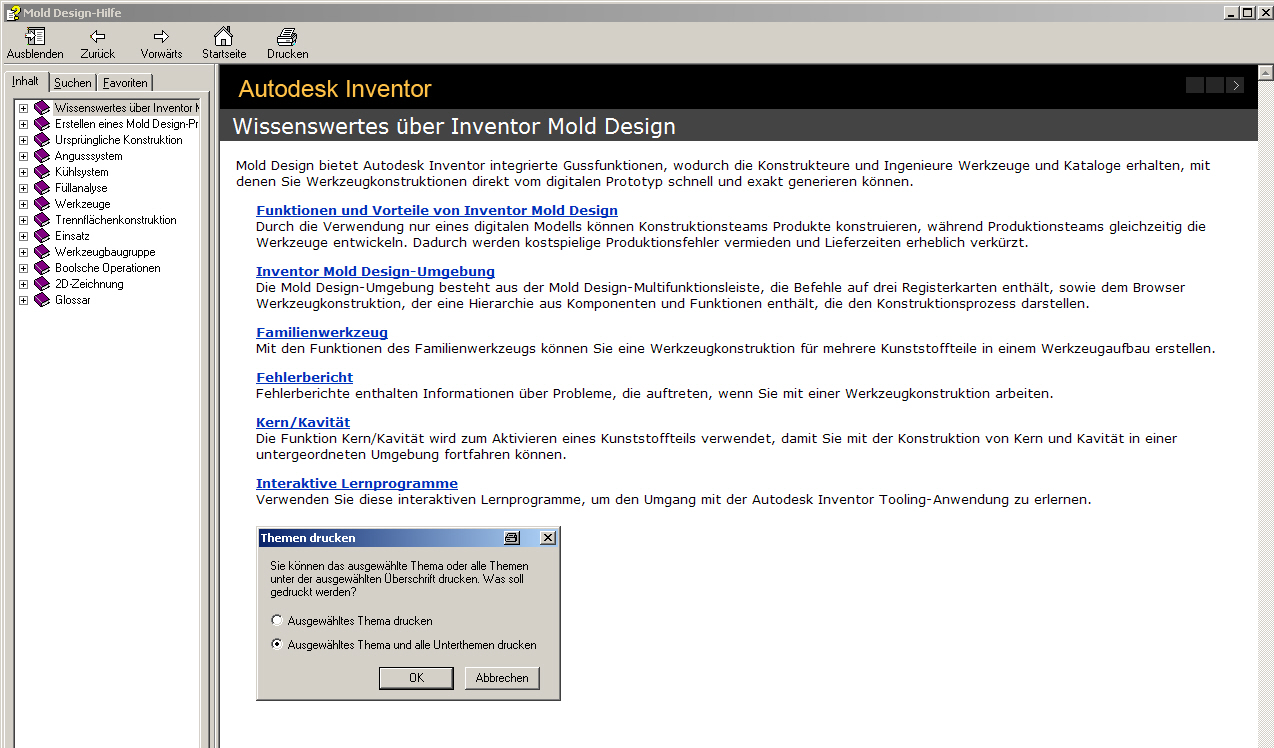This screenshot has width=1274, height=748.
Task: Expand the Glossar tree node
Action: [23, 300]
